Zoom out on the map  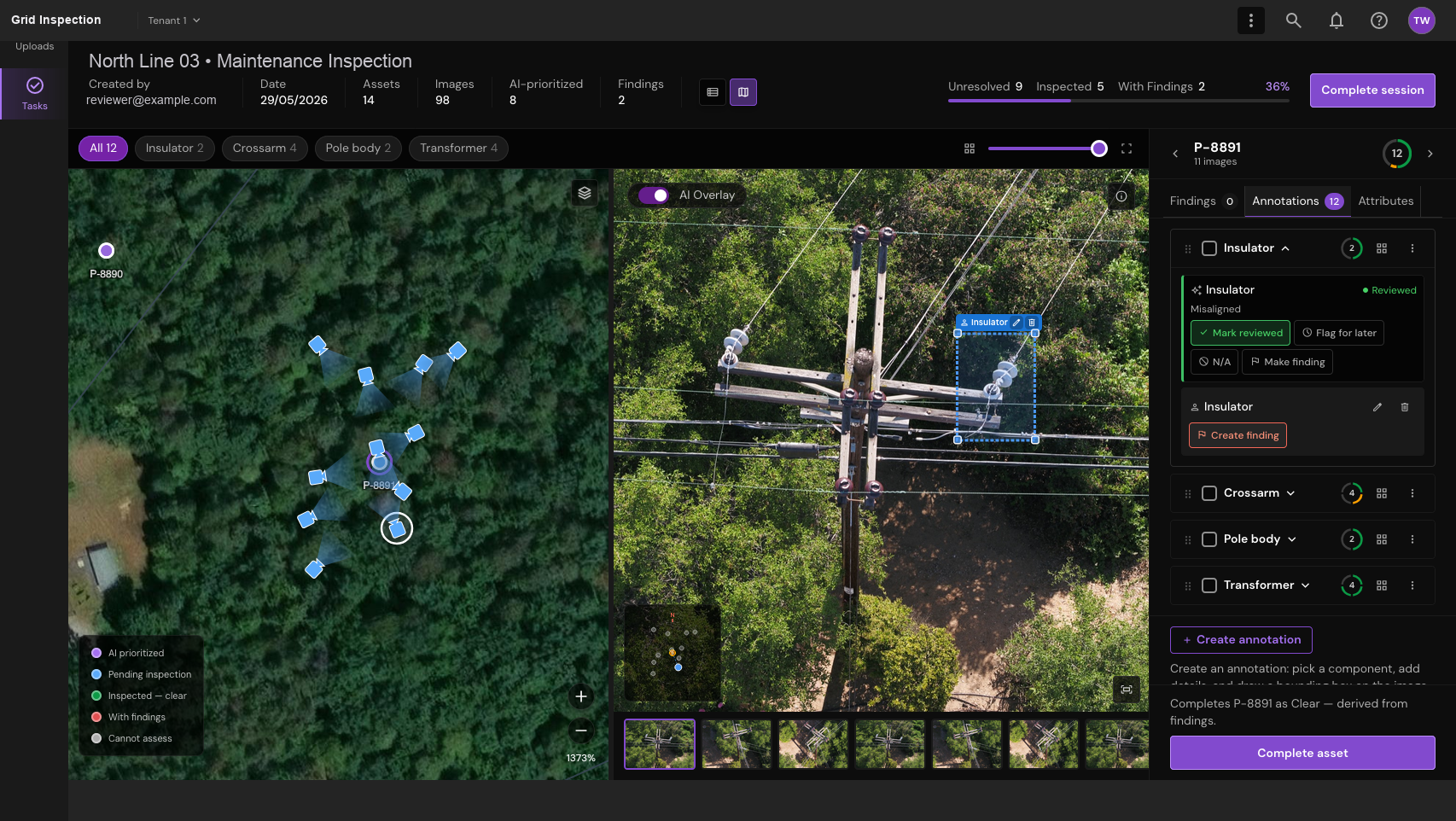[x=581, y=731]
